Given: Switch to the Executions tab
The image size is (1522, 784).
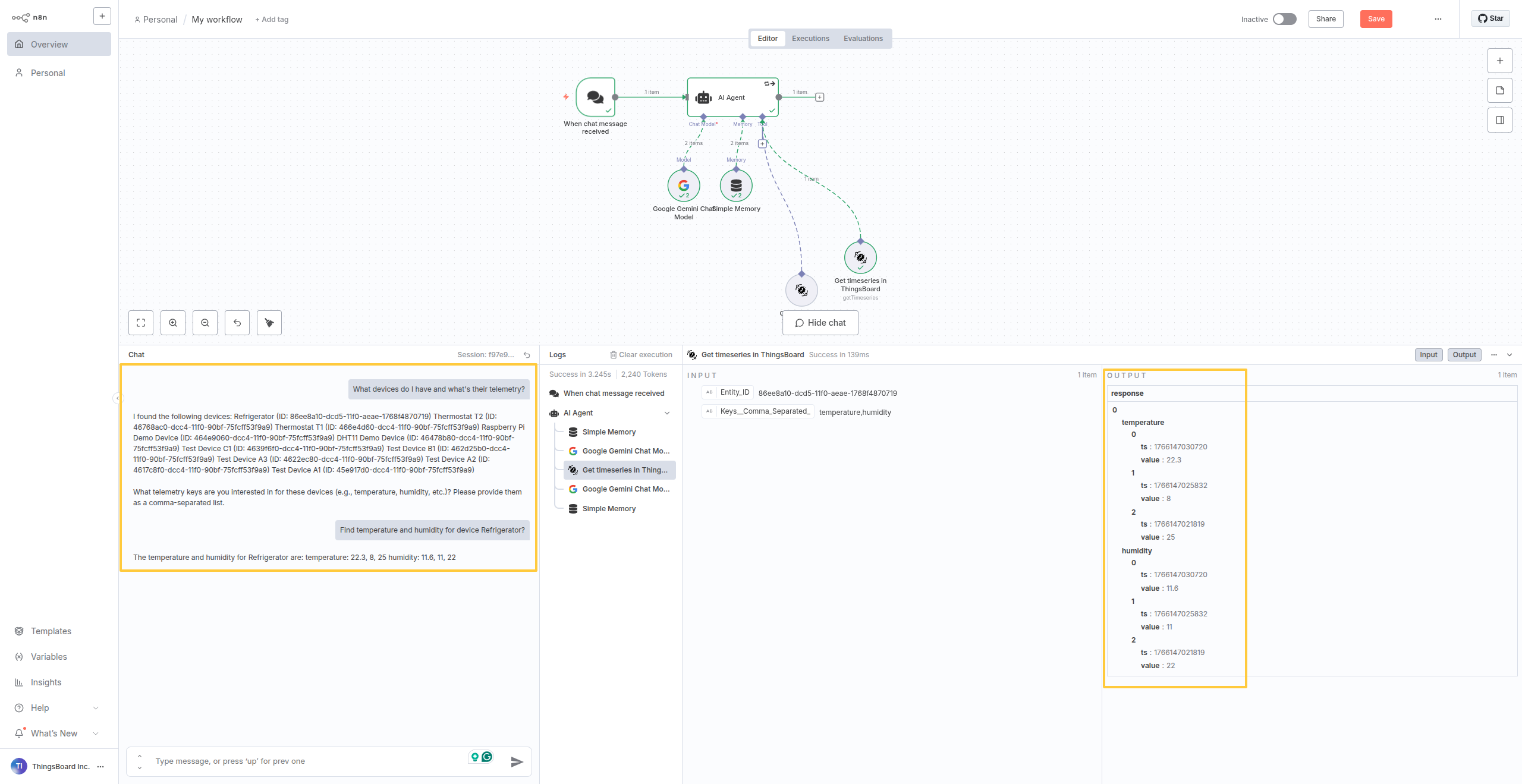Looking at the screenshot, I should pos(810,39).
